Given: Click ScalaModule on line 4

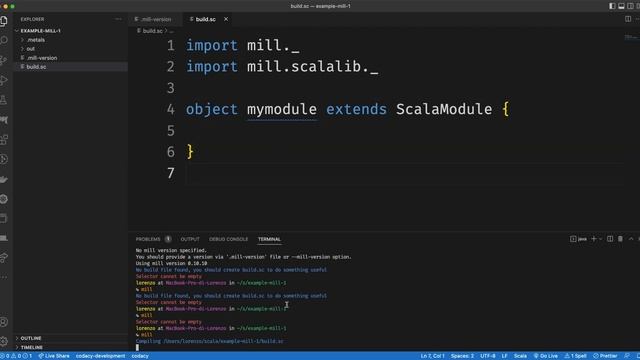Looking at the screenshot, I should tap(444, 109).
